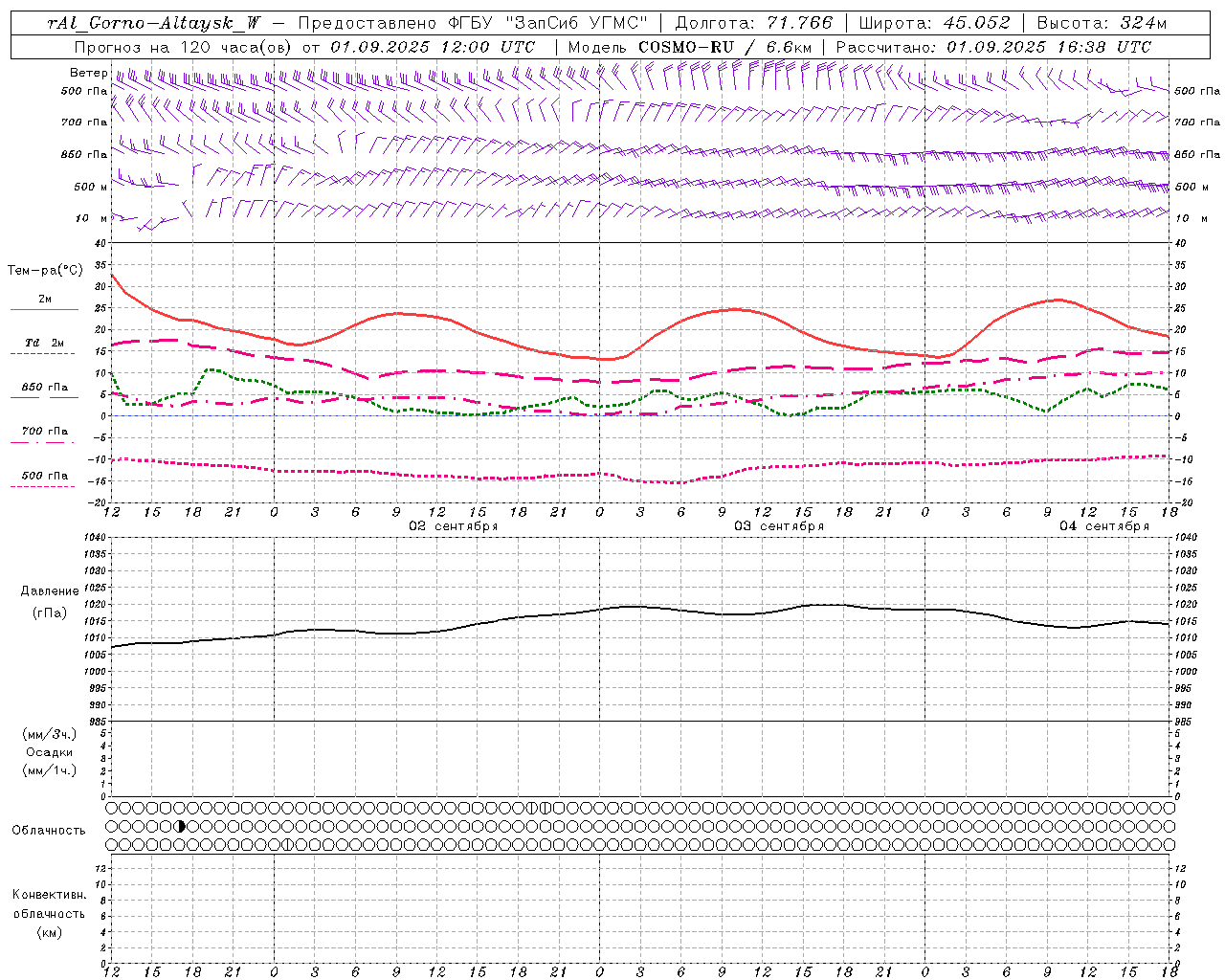
Task: Click the Конвективн. convective cloud label
Action: pos(49,895)
